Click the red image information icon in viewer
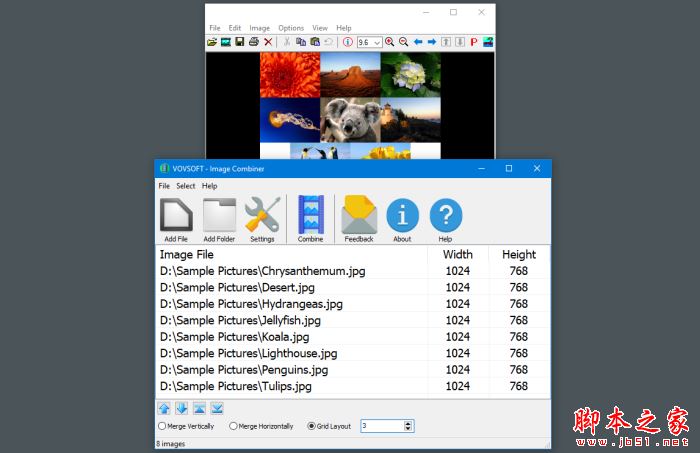This screenshot has width=700, height=453. coord(348,42)
